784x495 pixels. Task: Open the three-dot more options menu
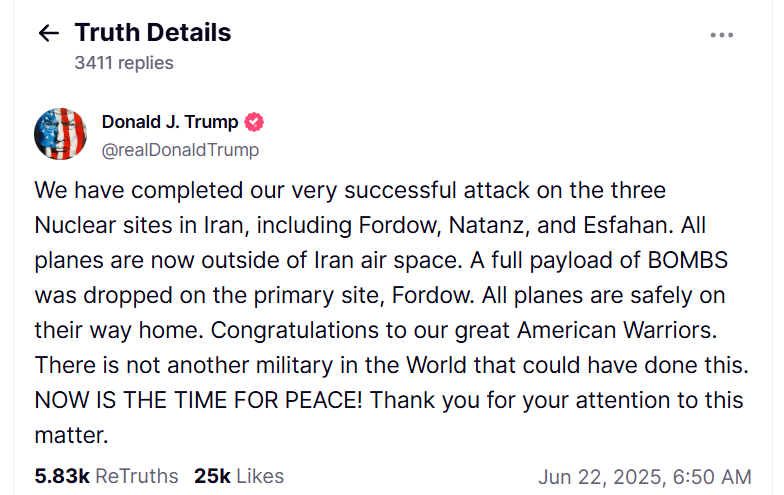coord(722,35)
